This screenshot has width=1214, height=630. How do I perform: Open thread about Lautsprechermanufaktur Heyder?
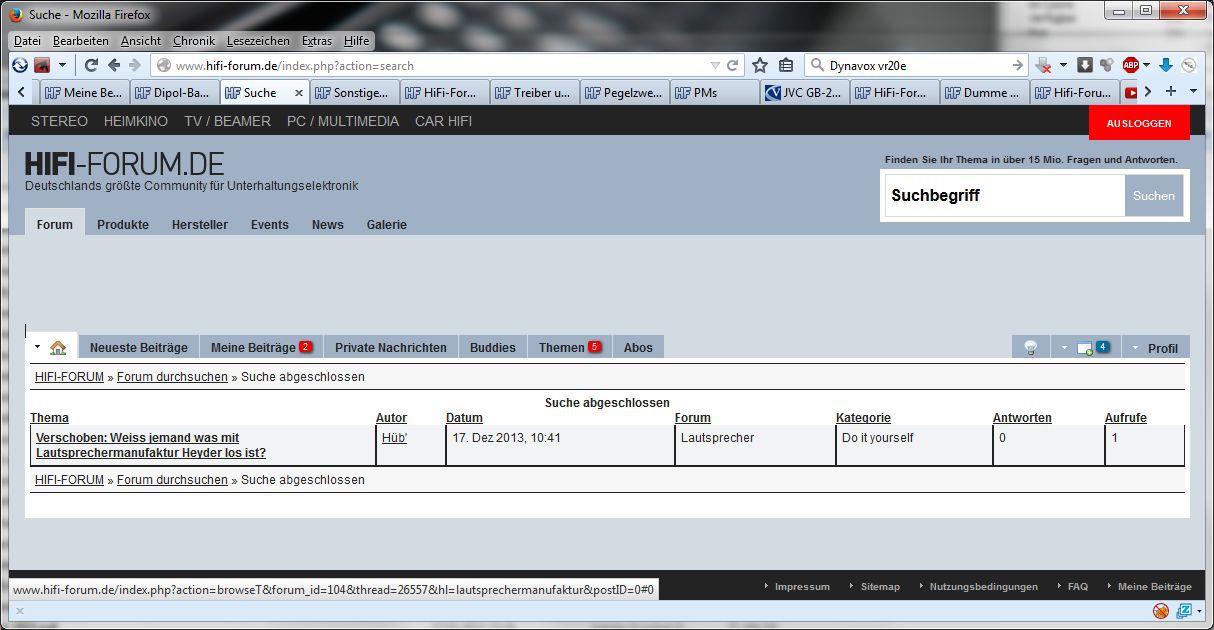tap(151, 445)
